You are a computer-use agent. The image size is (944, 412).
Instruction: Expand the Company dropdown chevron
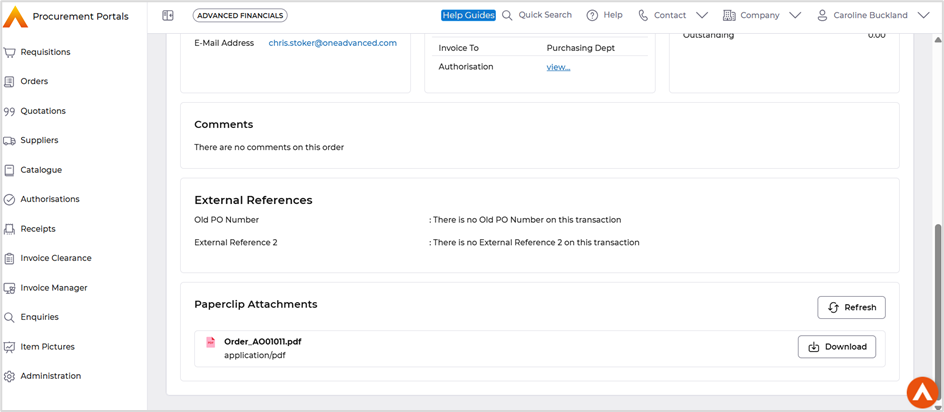795,16
